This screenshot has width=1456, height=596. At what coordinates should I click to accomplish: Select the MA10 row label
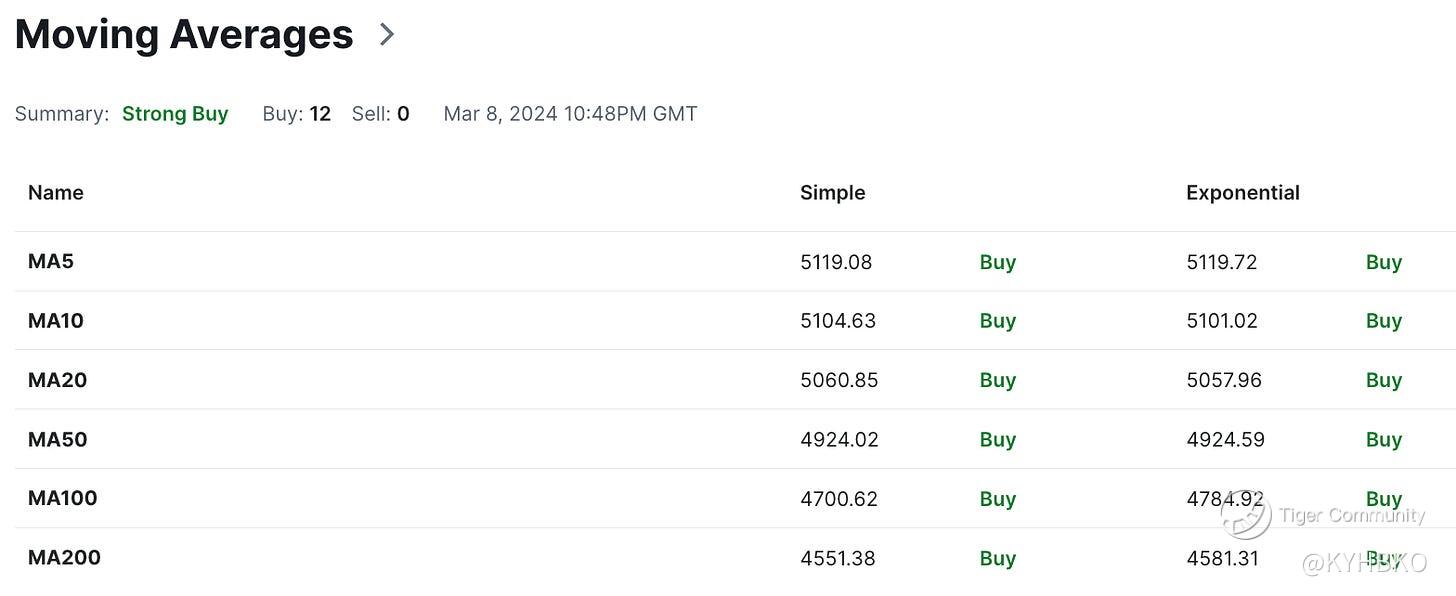pos(56,321)
